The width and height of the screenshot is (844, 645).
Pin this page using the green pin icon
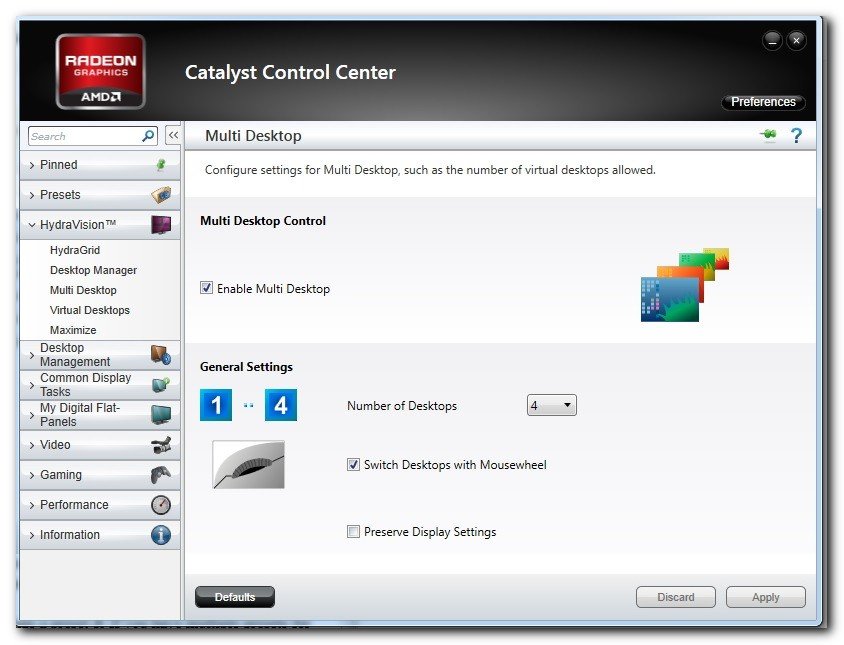[769, 135]
